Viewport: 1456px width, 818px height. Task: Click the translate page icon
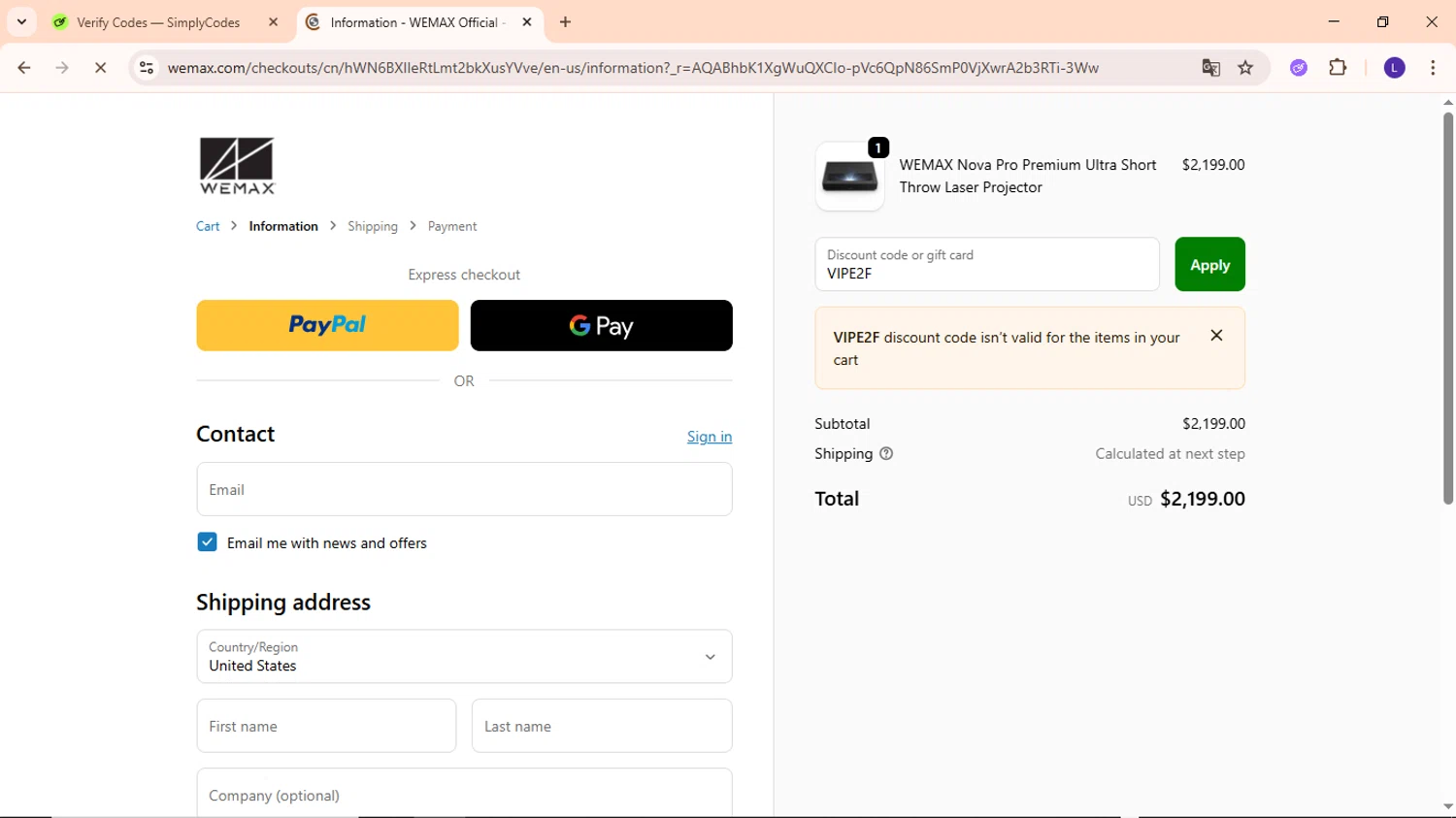[1210, 68]
